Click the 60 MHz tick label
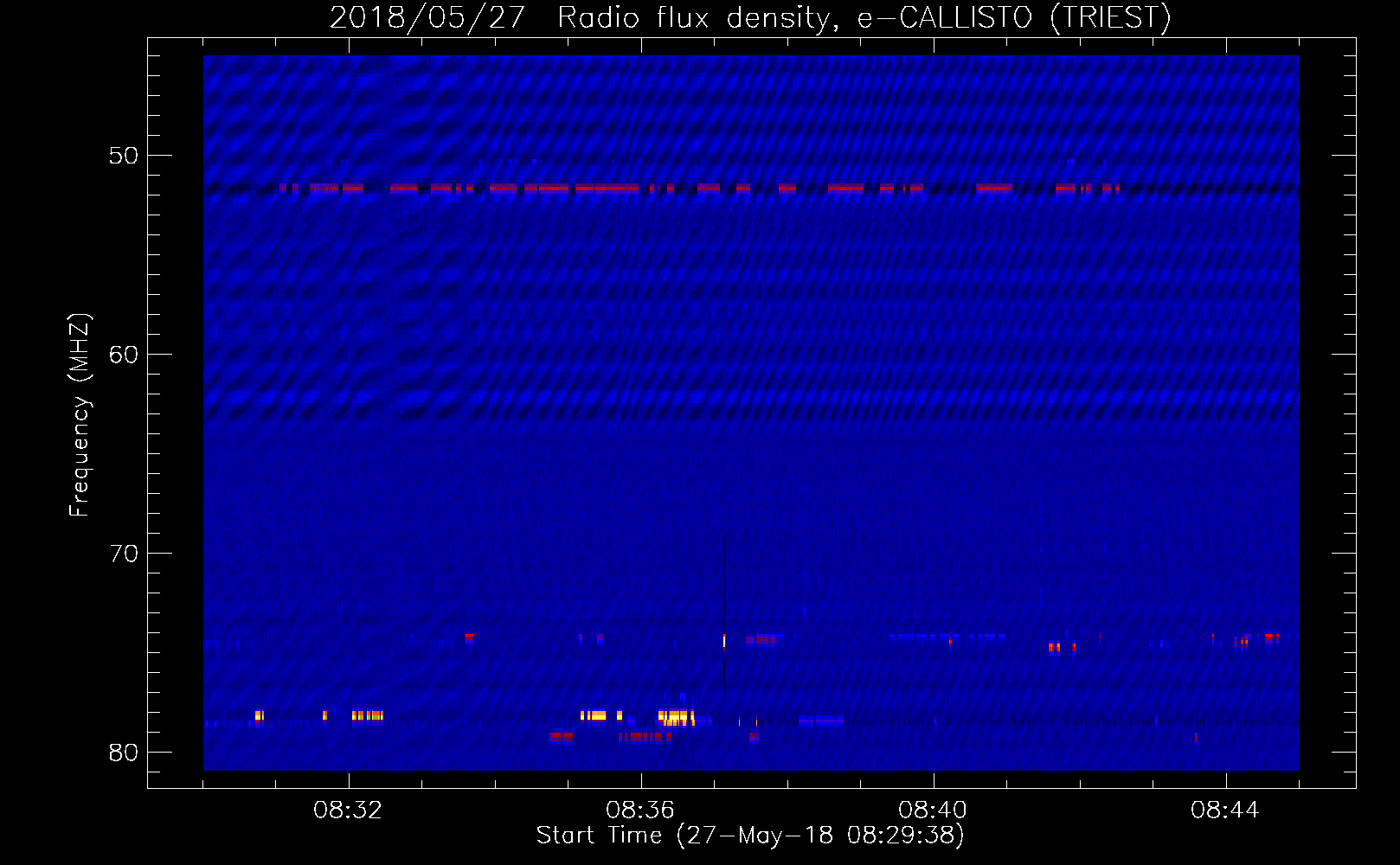 pos(124,355)
